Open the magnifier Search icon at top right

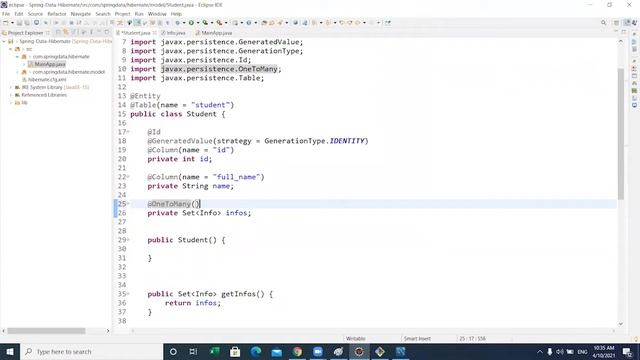(603, 23)
